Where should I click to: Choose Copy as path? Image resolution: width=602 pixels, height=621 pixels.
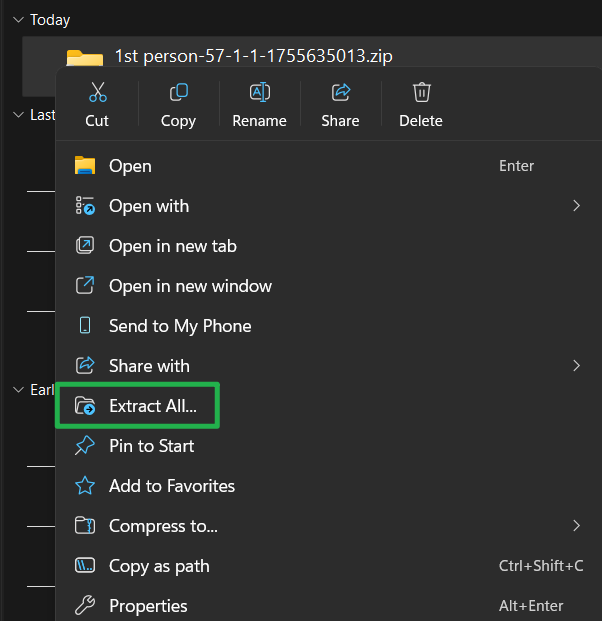159,566
